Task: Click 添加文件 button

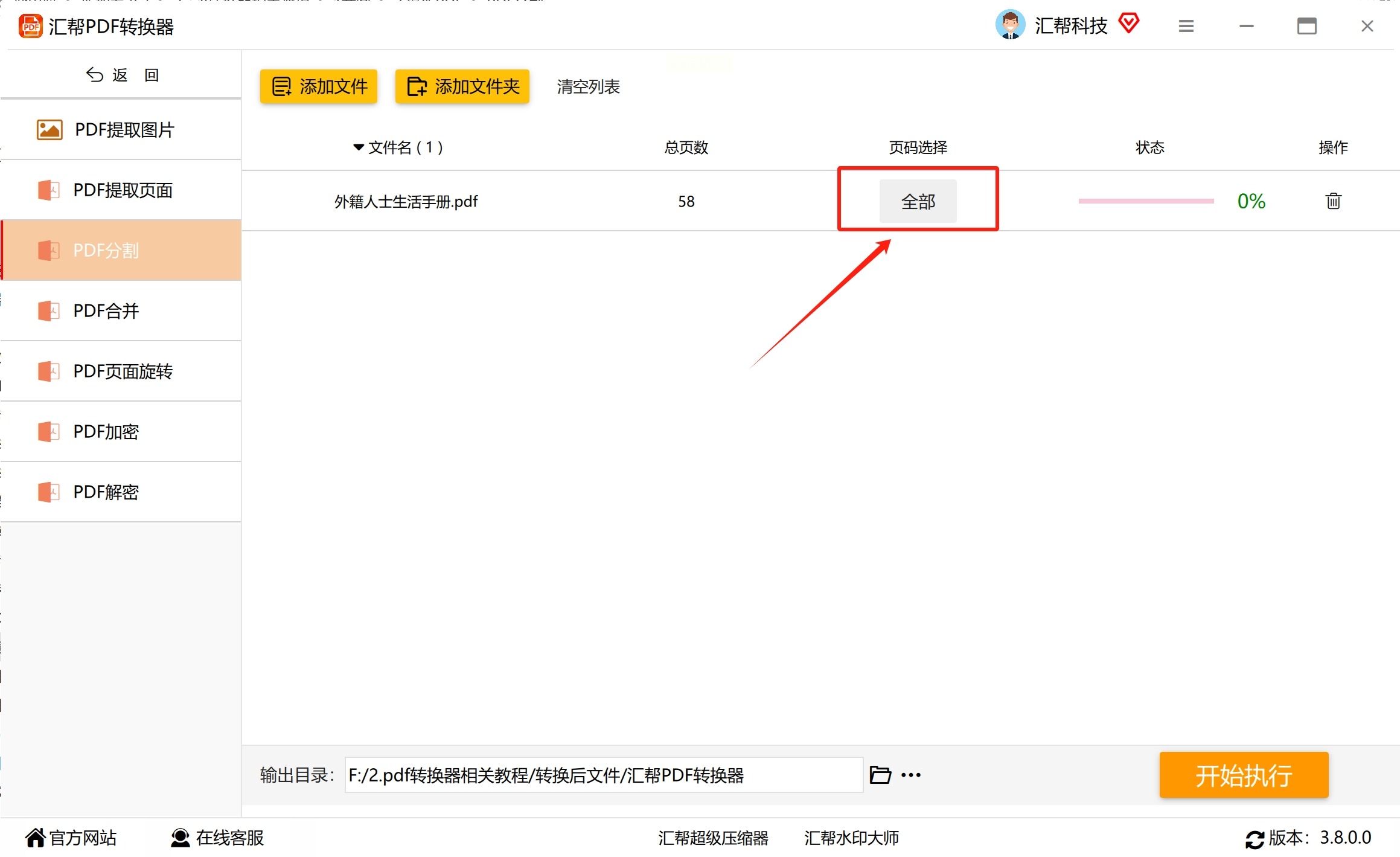Action: click(x=319, y=86)
